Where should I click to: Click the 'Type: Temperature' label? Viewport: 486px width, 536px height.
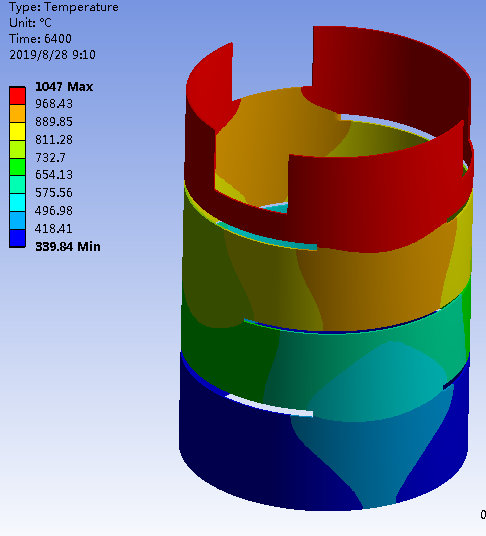(x=64, y=7)
